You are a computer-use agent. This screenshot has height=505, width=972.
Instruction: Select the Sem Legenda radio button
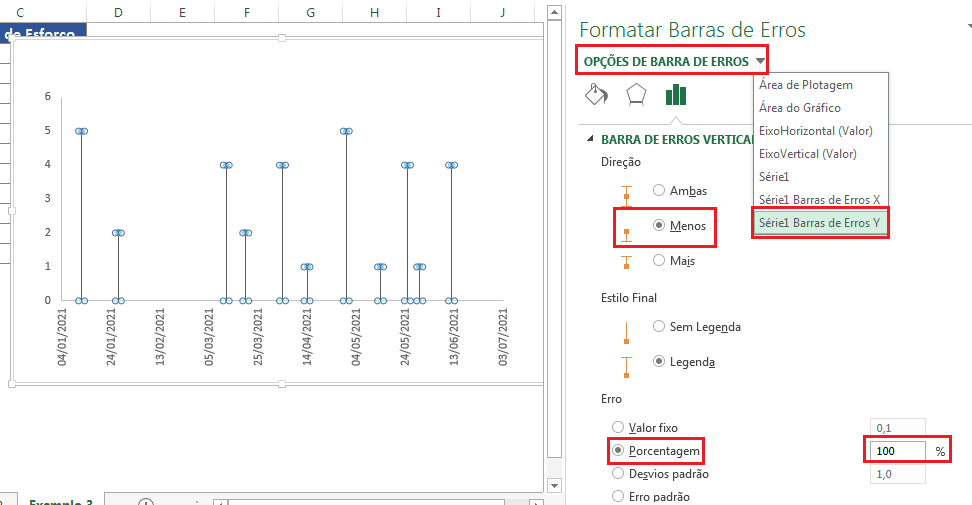pos(659,326)
